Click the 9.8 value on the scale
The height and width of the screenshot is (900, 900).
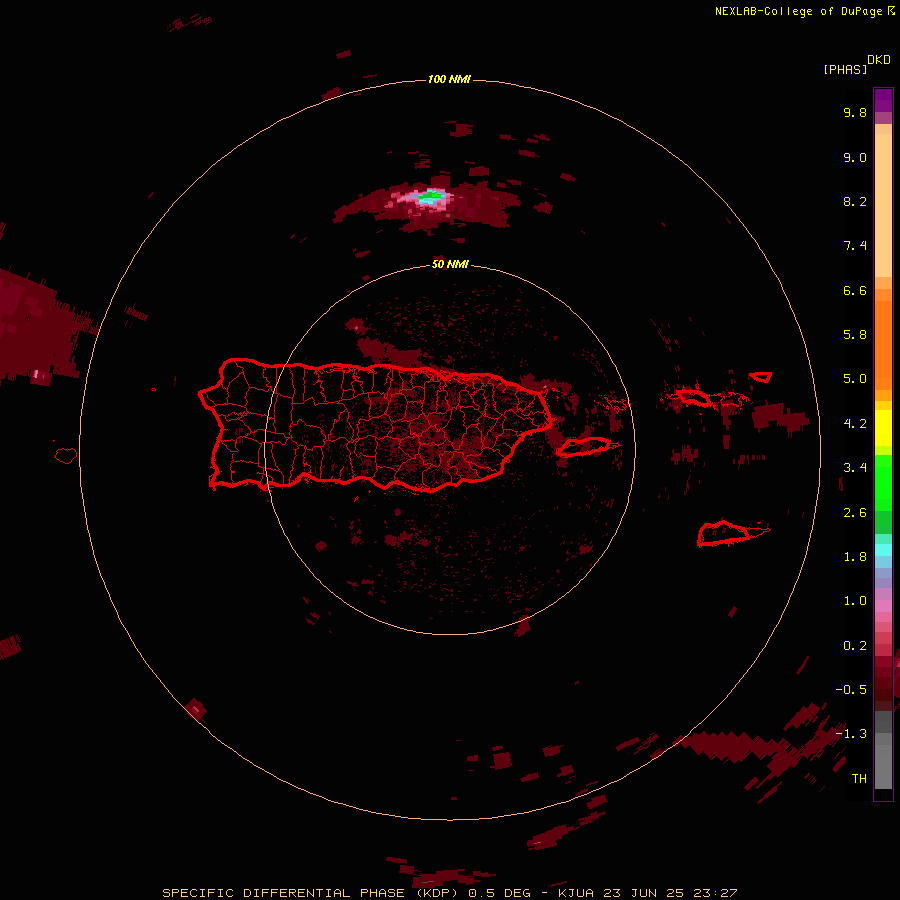[855, 112]
